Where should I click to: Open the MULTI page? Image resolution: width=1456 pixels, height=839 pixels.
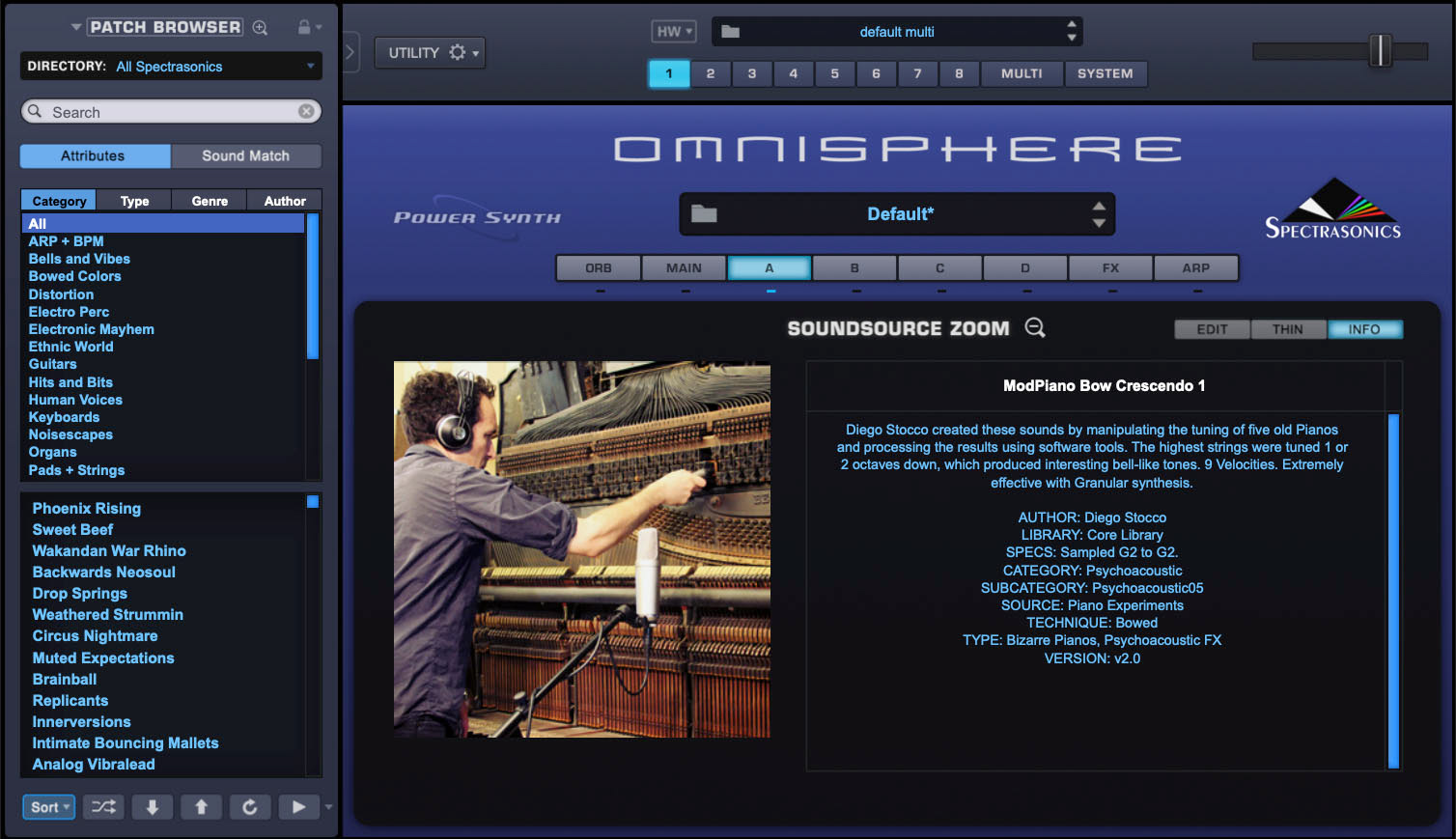pos(1022,73)
